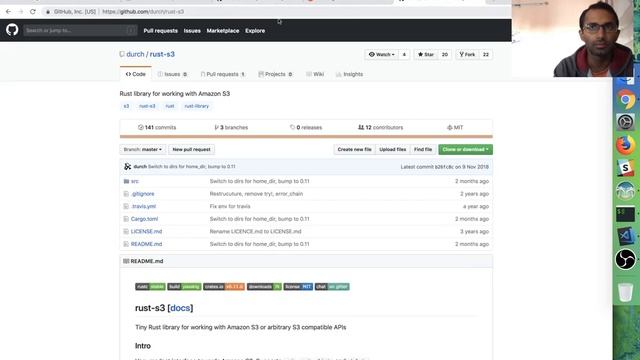Open the durch owner link

[x=135, y=54]
